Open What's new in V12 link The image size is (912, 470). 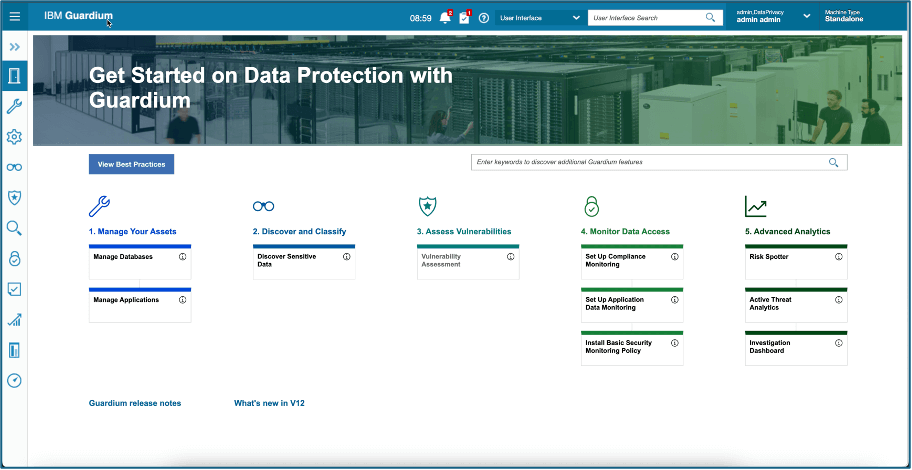[x=269, y=403]
